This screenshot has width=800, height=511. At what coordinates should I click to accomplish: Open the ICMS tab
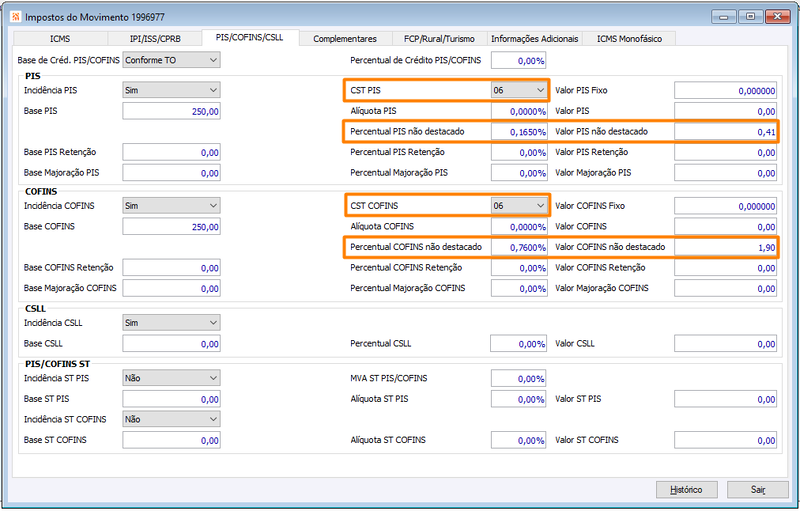point(60,39)
